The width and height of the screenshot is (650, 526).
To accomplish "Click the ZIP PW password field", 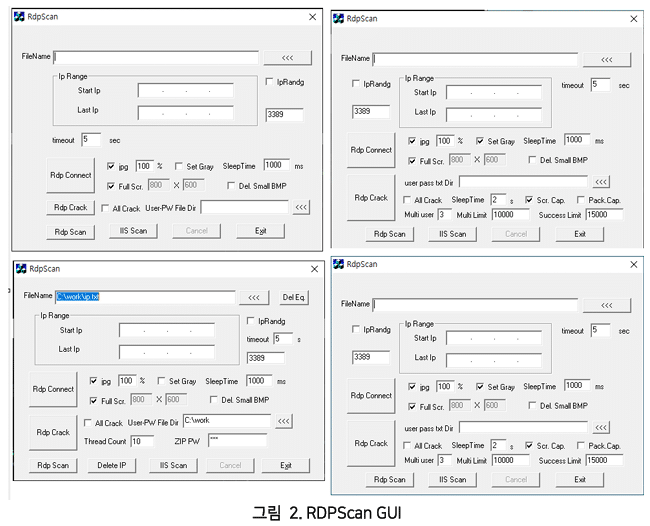I will tap(238, 441).
